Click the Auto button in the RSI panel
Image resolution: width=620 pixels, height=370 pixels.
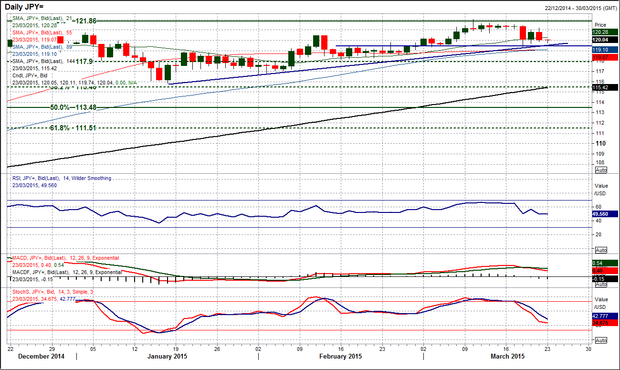601,250
